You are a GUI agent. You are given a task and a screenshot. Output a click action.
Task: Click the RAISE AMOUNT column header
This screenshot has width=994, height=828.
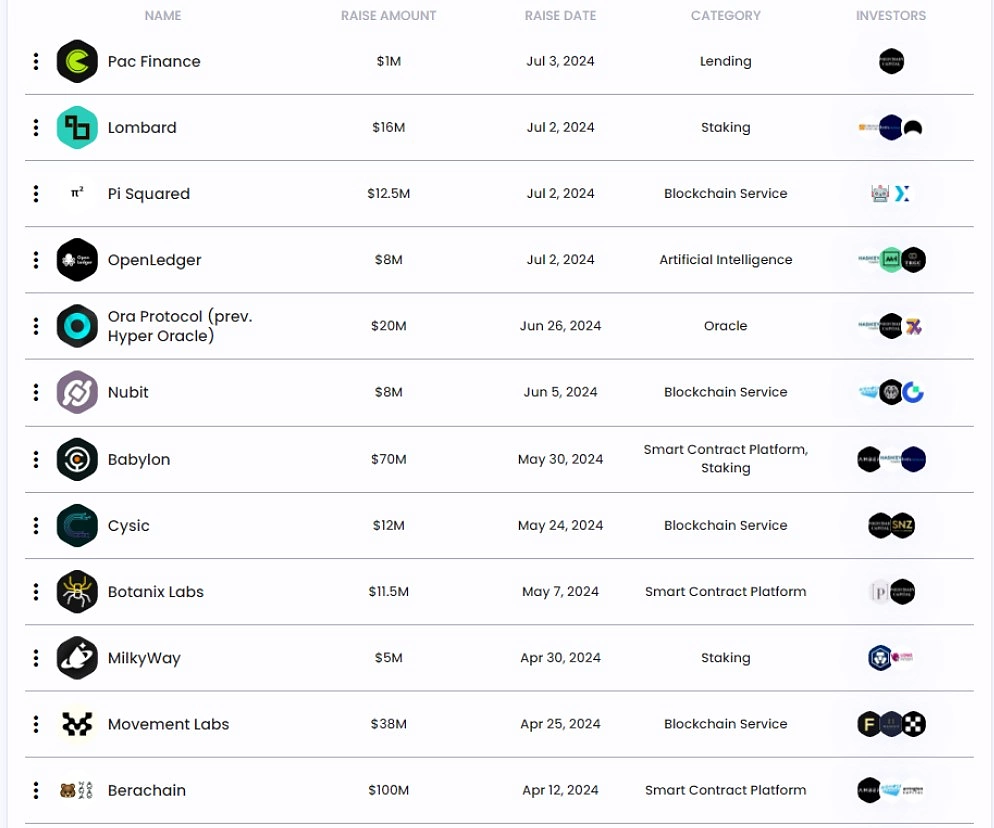(388, 15)
